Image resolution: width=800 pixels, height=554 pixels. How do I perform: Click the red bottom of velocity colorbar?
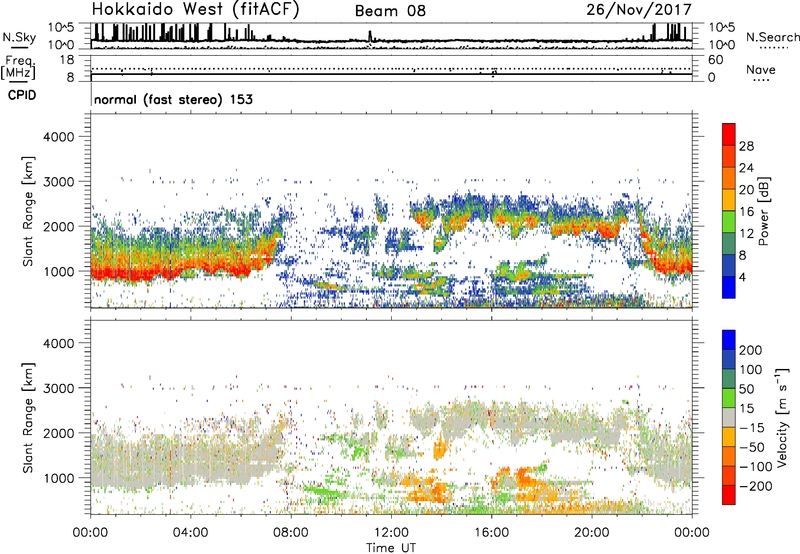tap(729, 495)
